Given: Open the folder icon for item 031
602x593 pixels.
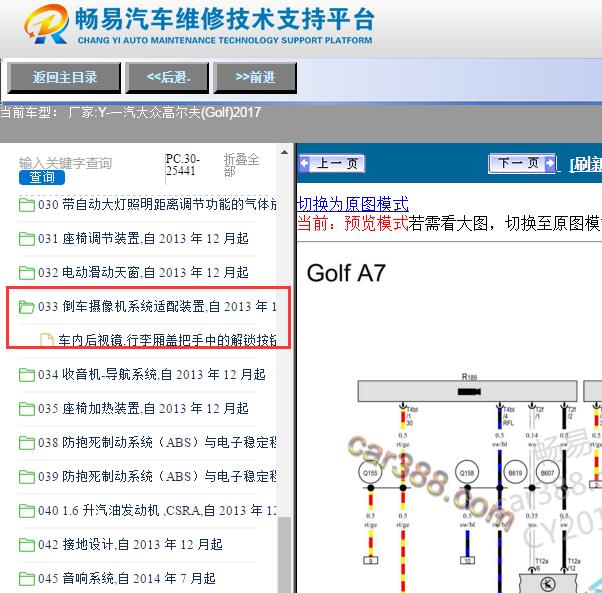Looking at the screenshot, I should click(x=26, y=239).
